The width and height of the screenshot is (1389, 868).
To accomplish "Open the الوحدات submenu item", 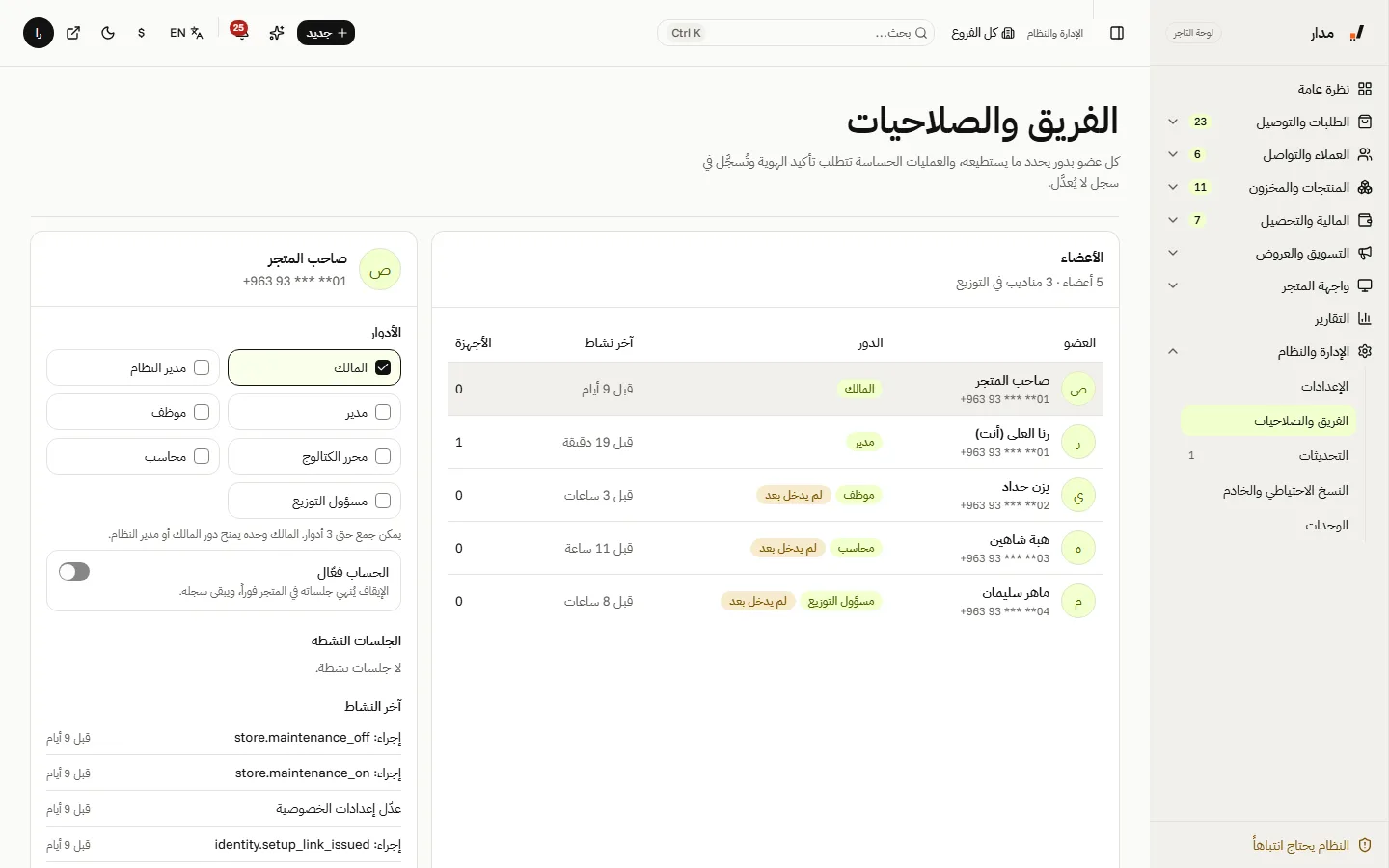I will (x=1268, y=526).
